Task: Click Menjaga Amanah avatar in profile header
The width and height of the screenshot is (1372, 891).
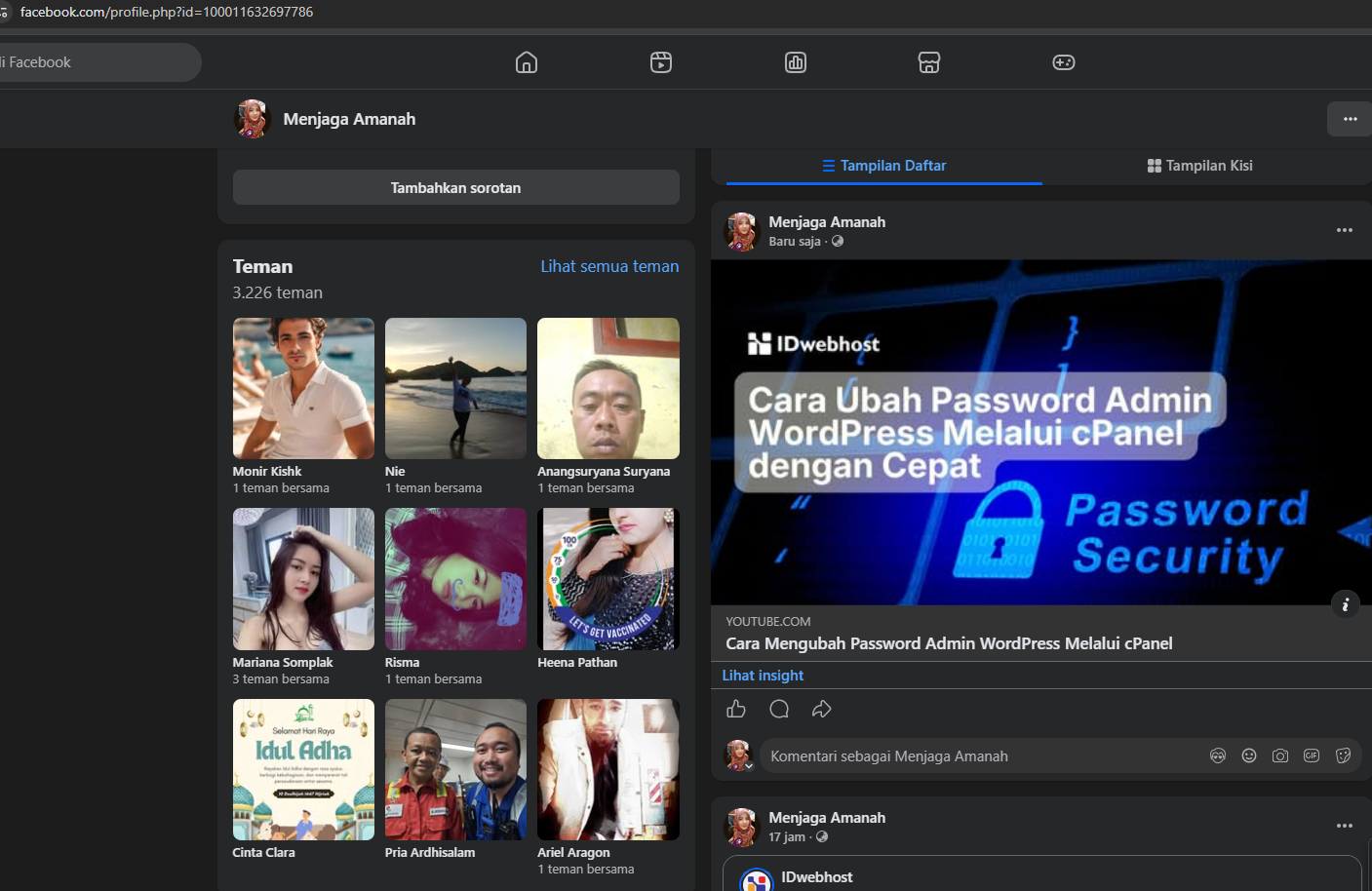Action: coord(252,119)
